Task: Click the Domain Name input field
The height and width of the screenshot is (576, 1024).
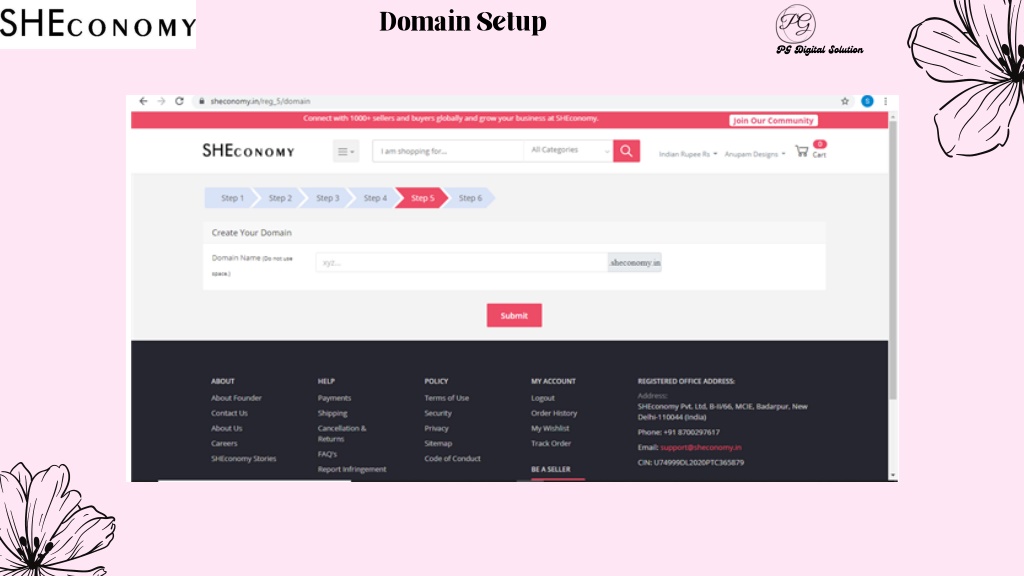Action: tap(462, 263)
